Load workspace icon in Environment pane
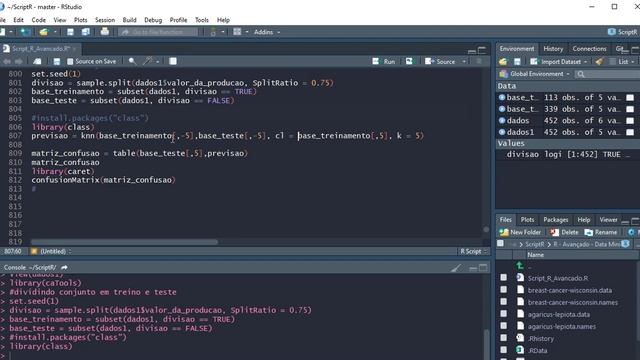 503,62
